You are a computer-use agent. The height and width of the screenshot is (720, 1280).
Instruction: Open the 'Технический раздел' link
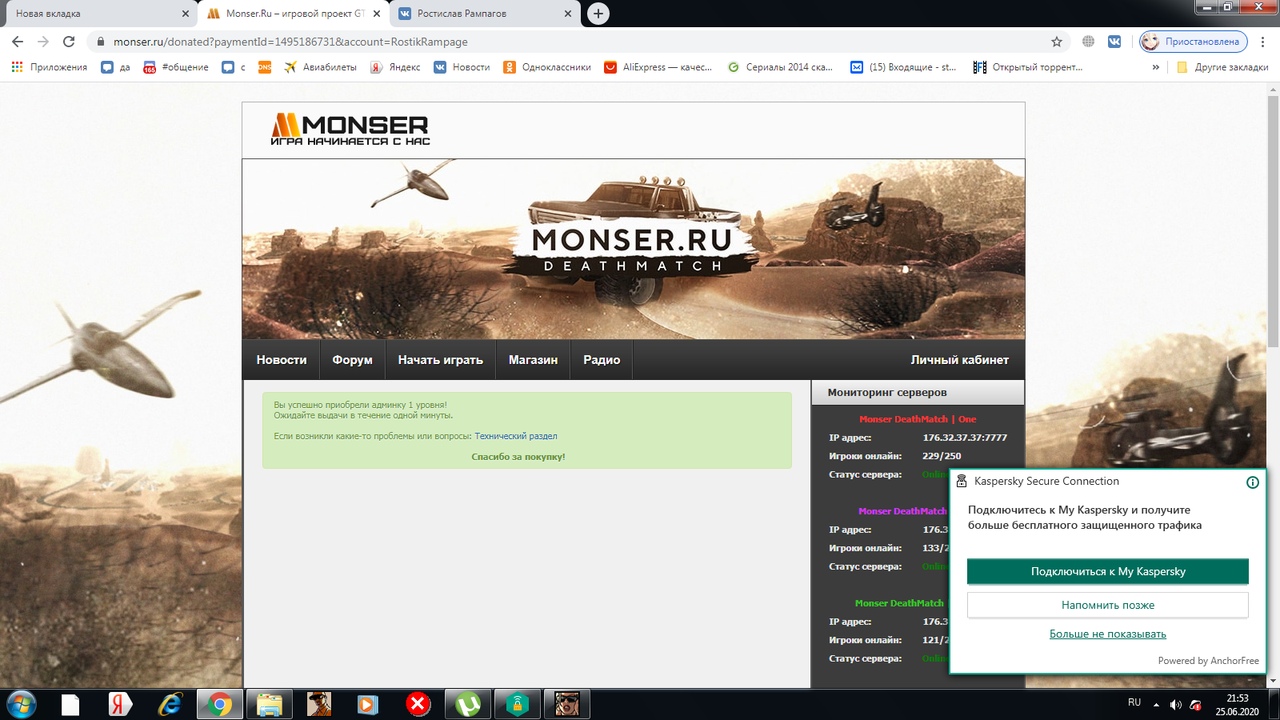pyautogui.click(x=516, y=436)
